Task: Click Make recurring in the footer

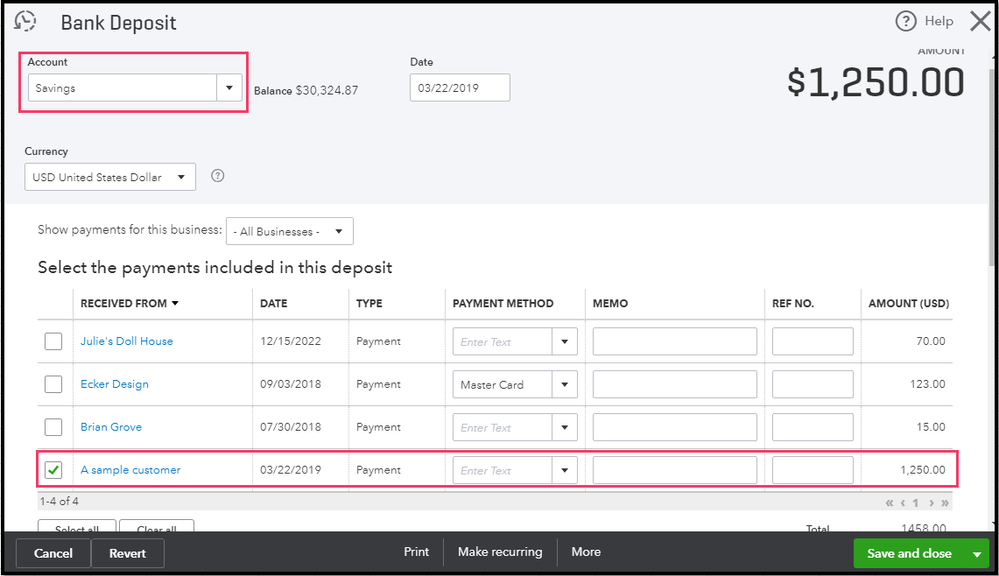Action: tap(500, 552)
